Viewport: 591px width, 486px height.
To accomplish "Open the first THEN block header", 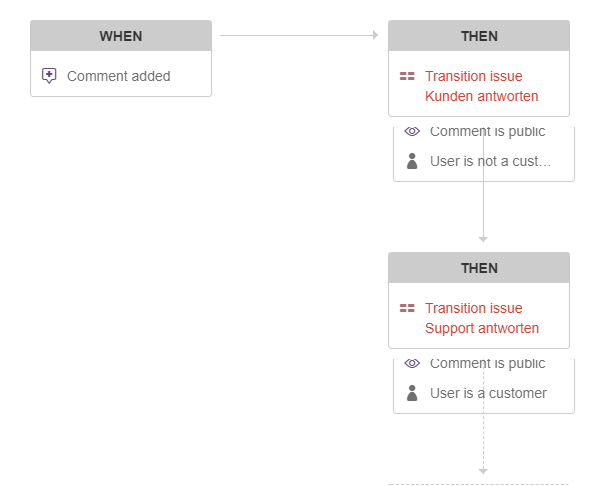I will point(479,36).
